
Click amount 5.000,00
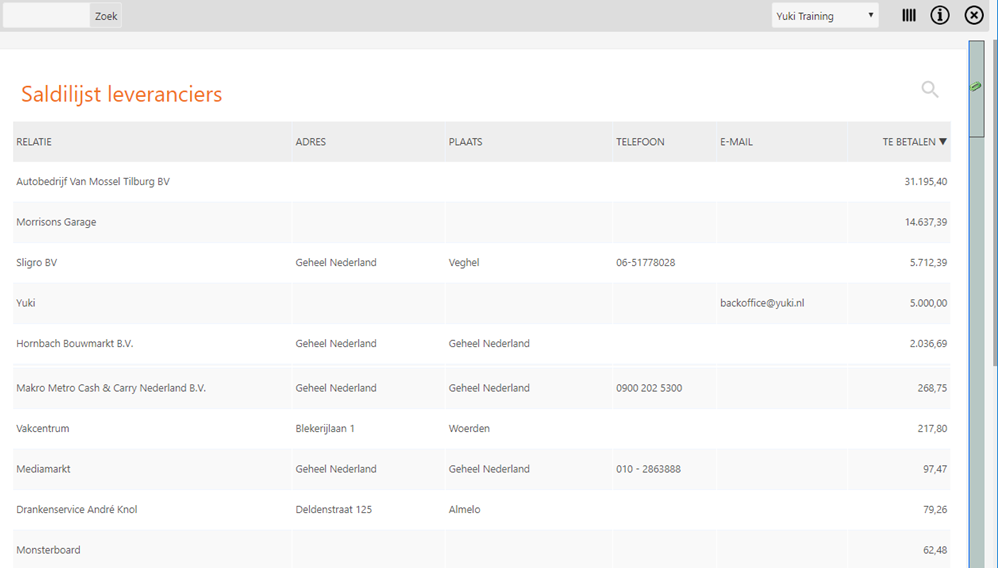(x=928, y=303)
